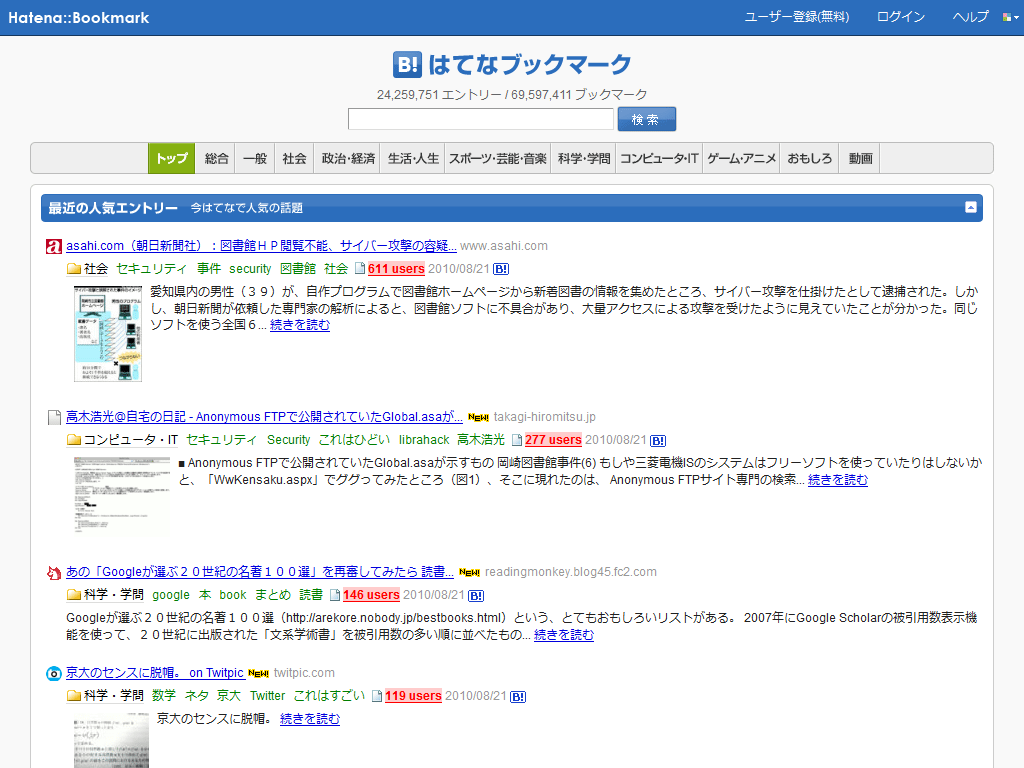The height and width of the screenshot is (768, 1024).
Task: Open the top-right header dropdown menu
Action: click(x=1011, y=17)
